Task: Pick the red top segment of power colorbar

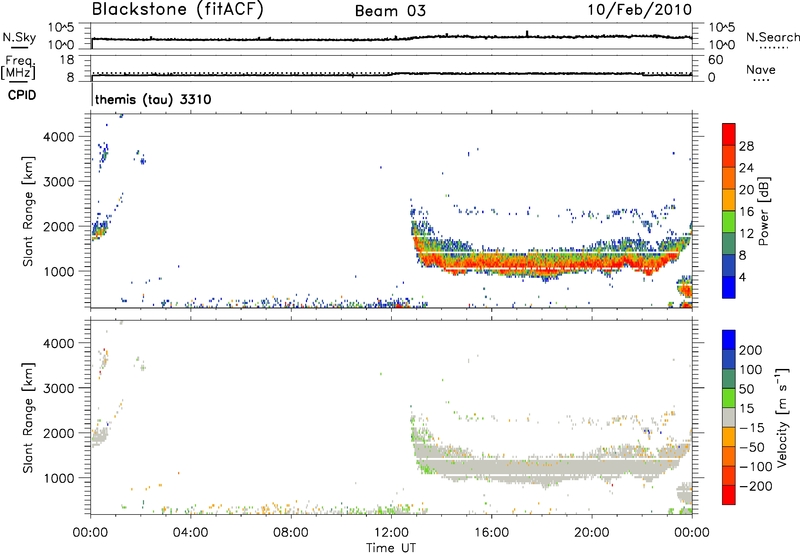Action: tap(729, 135)
